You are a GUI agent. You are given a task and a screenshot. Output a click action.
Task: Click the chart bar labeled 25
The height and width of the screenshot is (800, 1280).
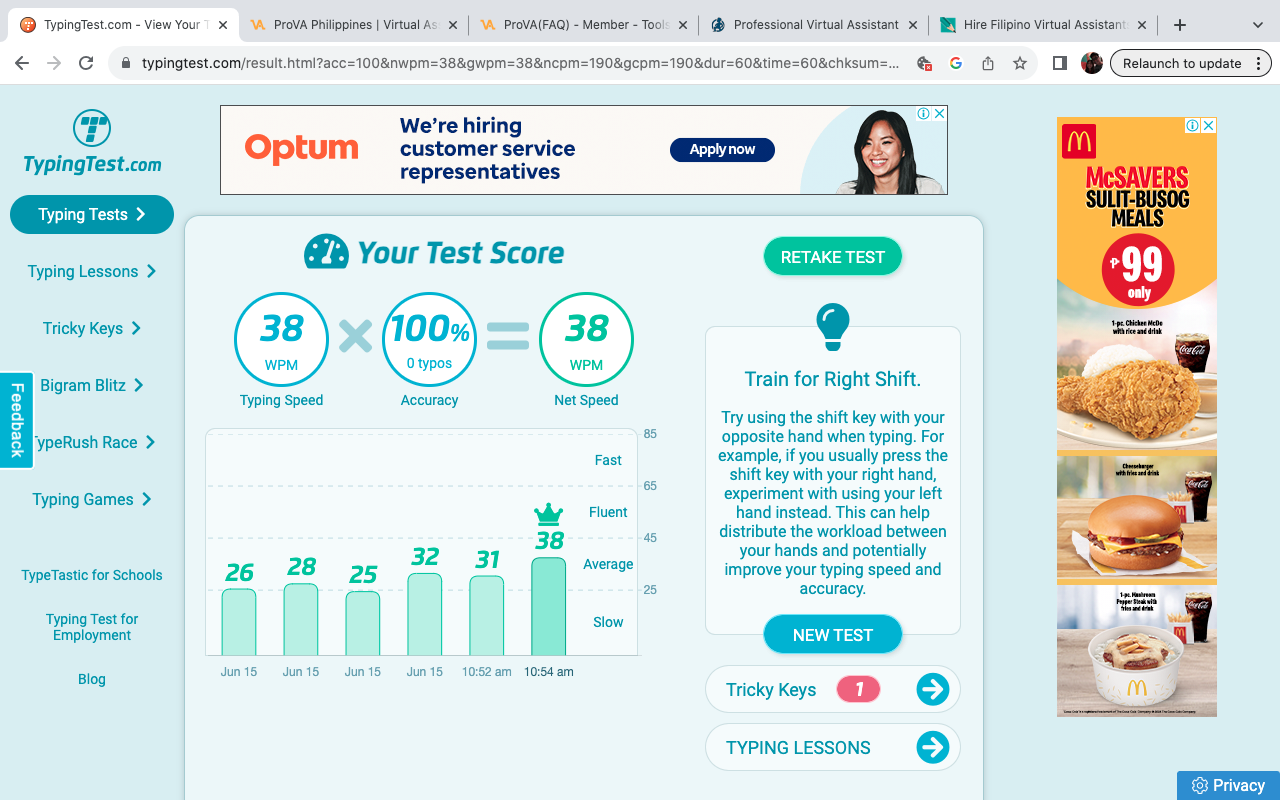pos(363,623)
